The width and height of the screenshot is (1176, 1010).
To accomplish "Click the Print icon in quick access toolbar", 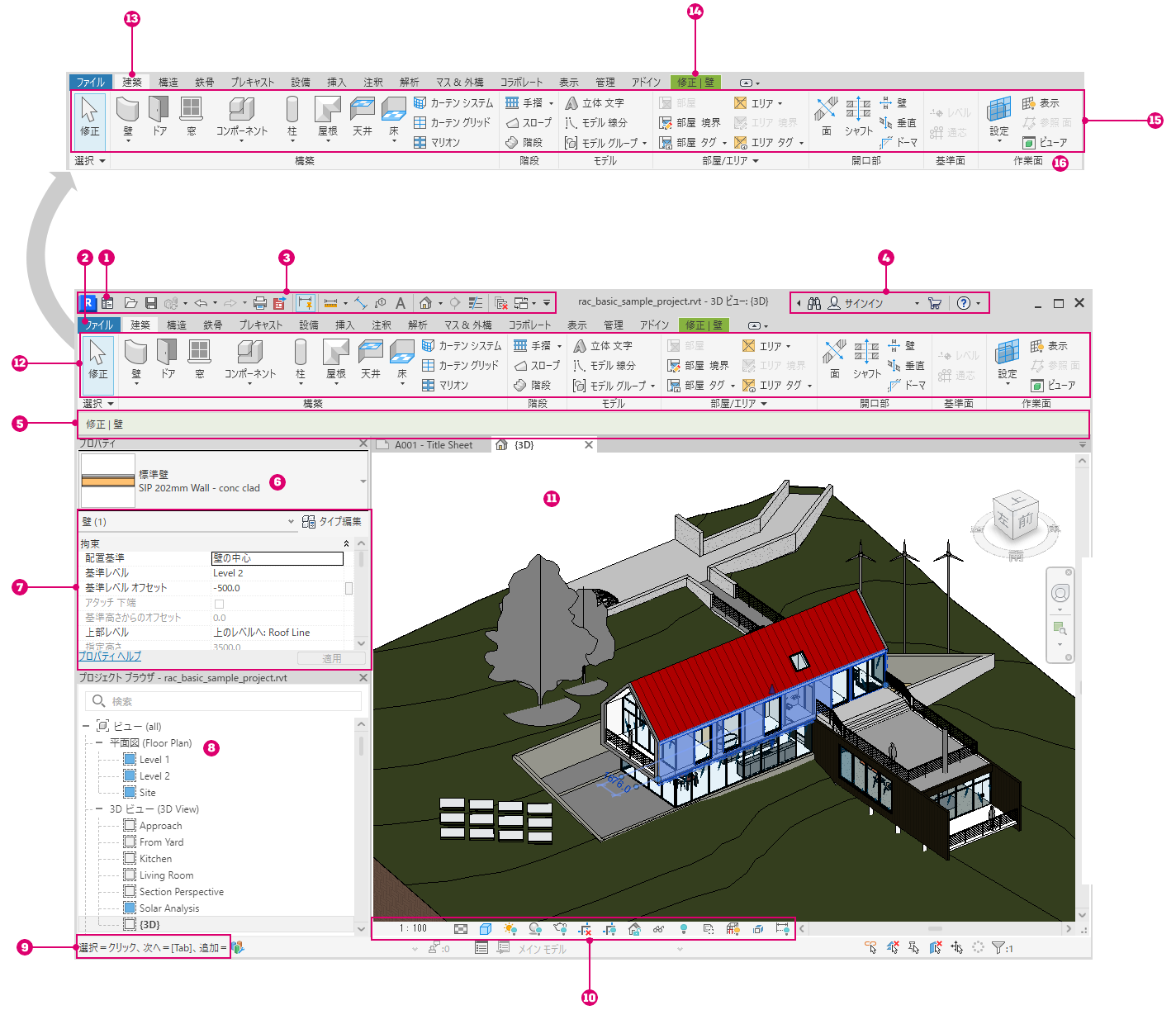I will 260,303.
